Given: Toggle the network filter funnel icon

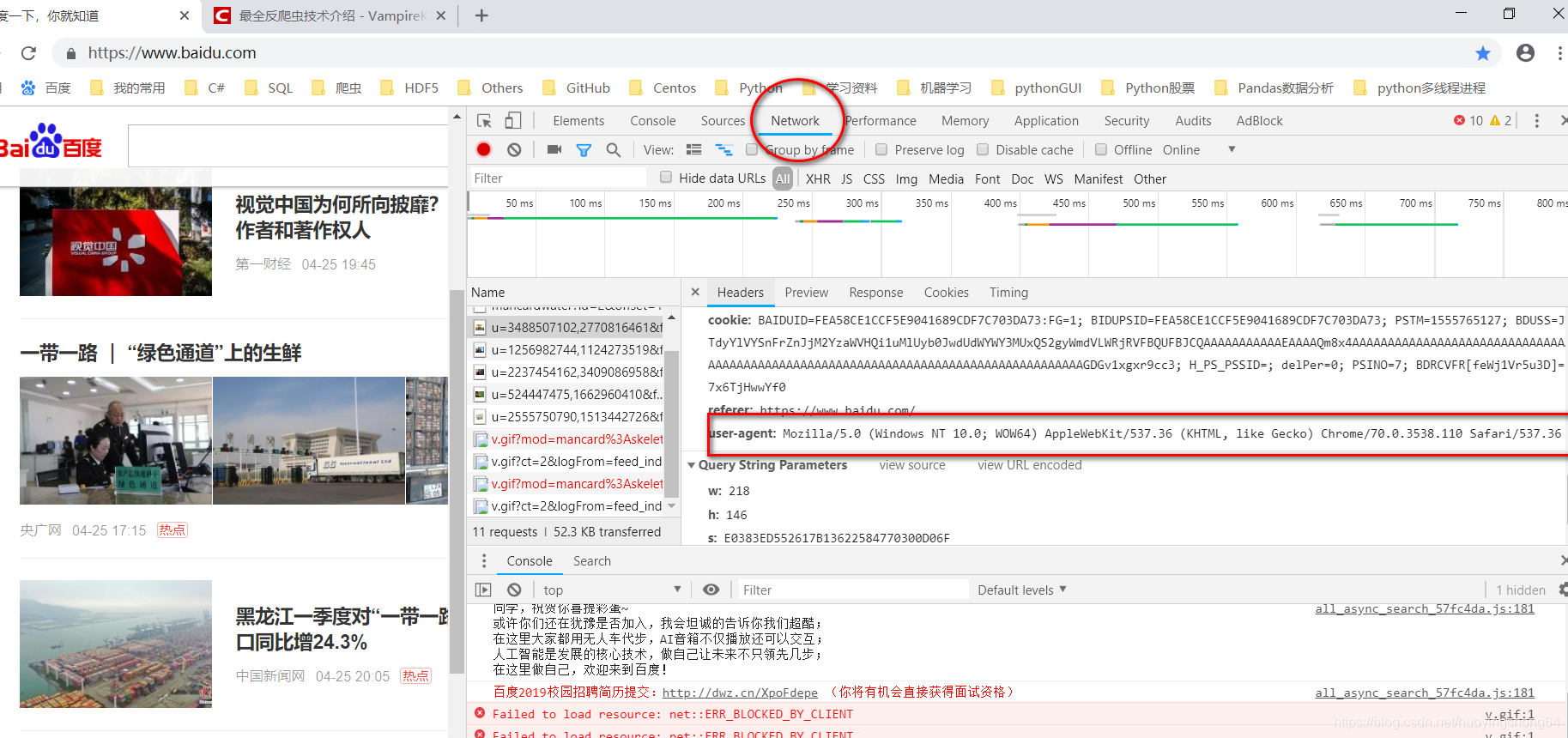Looking at the screenshot, I should (584, 150).
